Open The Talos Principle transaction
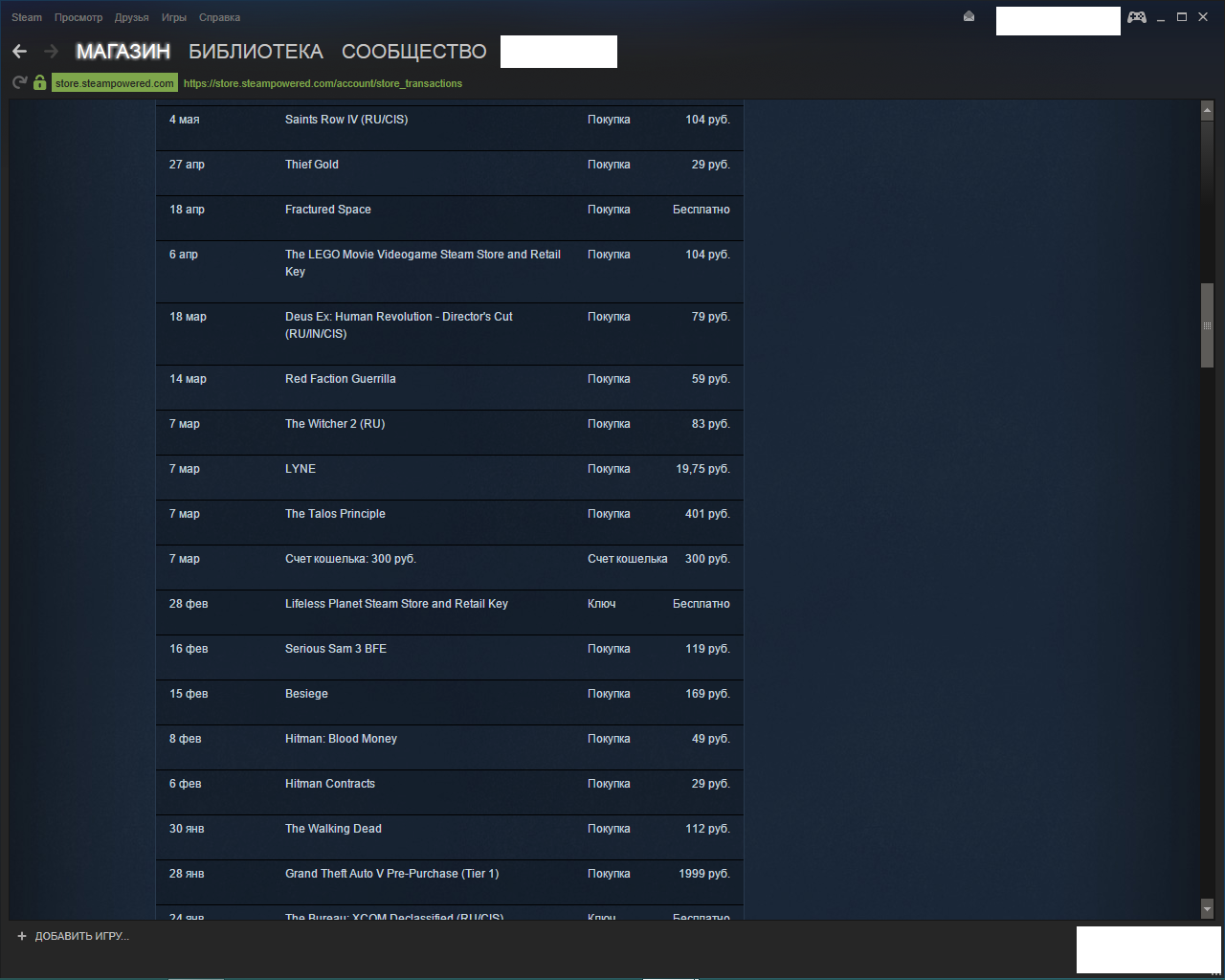This screenshot has width=1225, height=980. [x=450, y=523]
